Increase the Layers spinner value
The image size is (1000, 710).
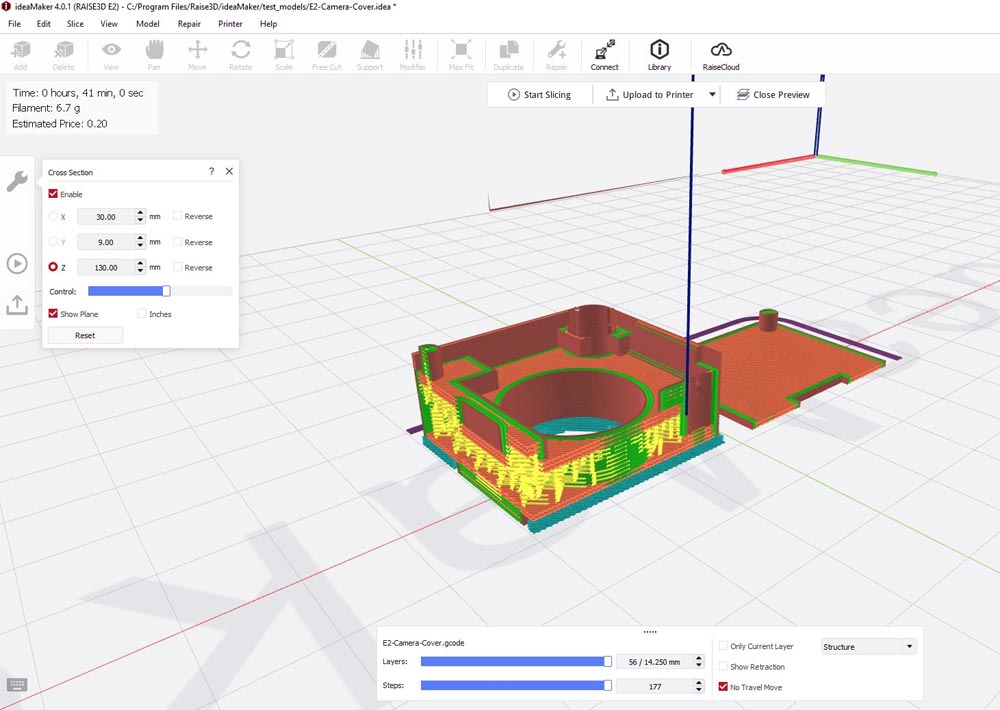tap(698, 658)
